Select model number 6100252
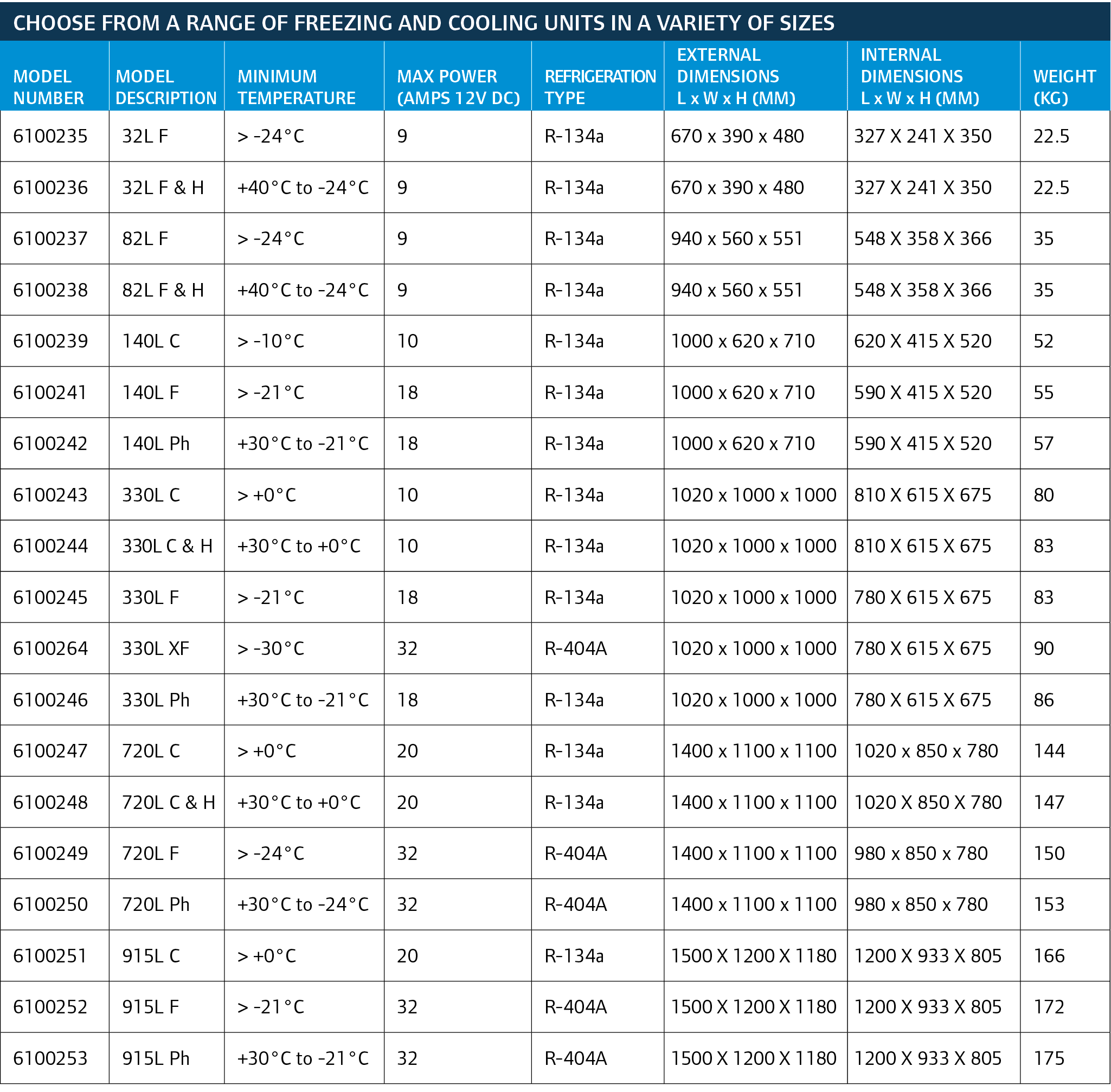1111x1092 pixels. point(50,1007)
